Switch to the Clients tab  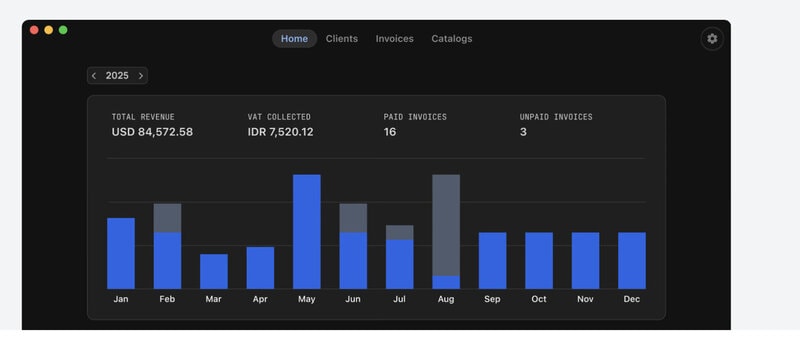342,39
